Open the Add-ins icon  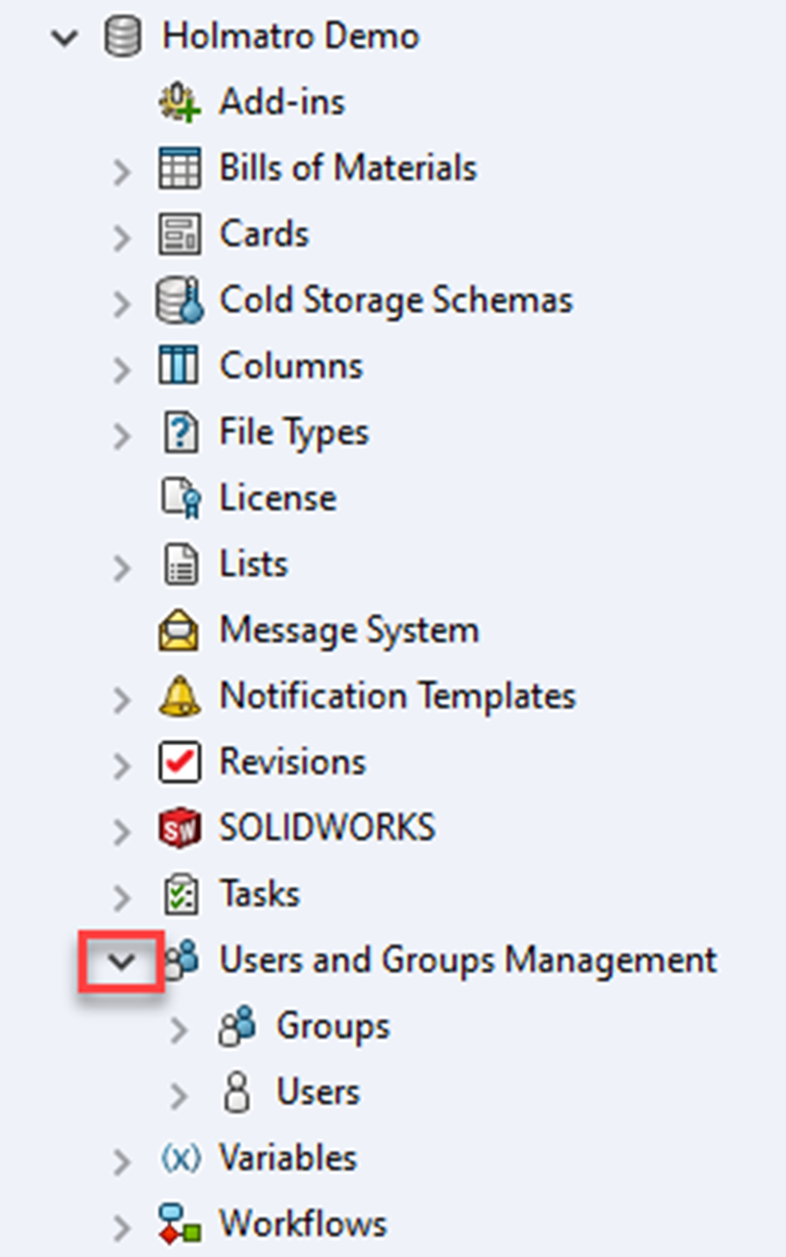(x=180, y=101)
